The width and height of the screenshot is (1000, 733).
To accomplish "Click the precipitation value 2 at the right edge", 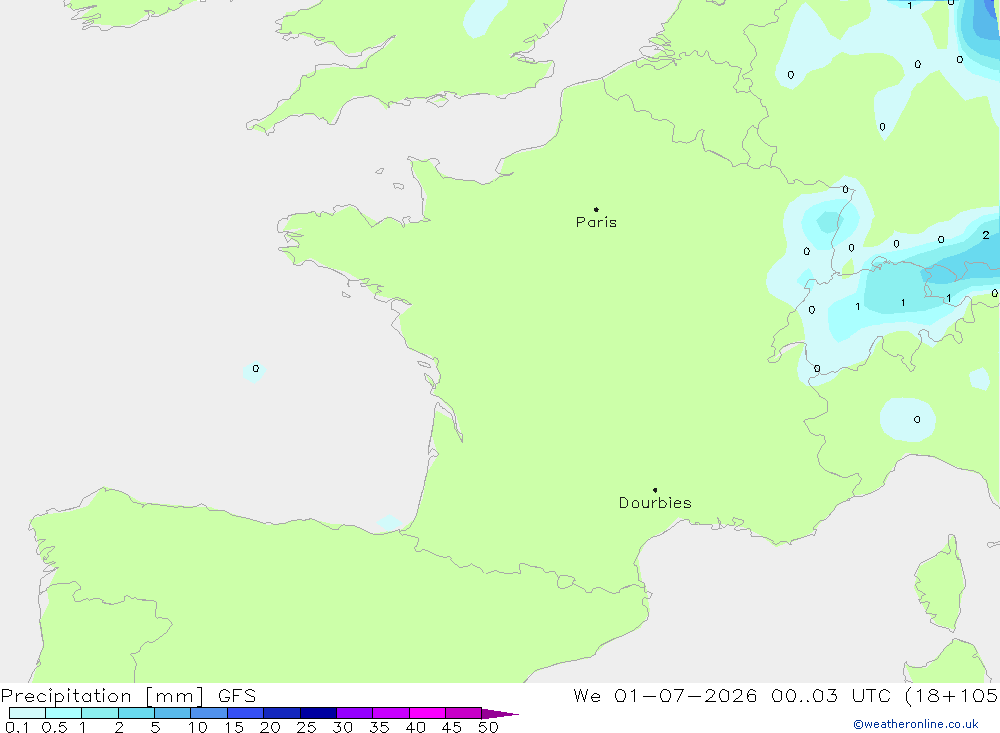I will [986, 235].
